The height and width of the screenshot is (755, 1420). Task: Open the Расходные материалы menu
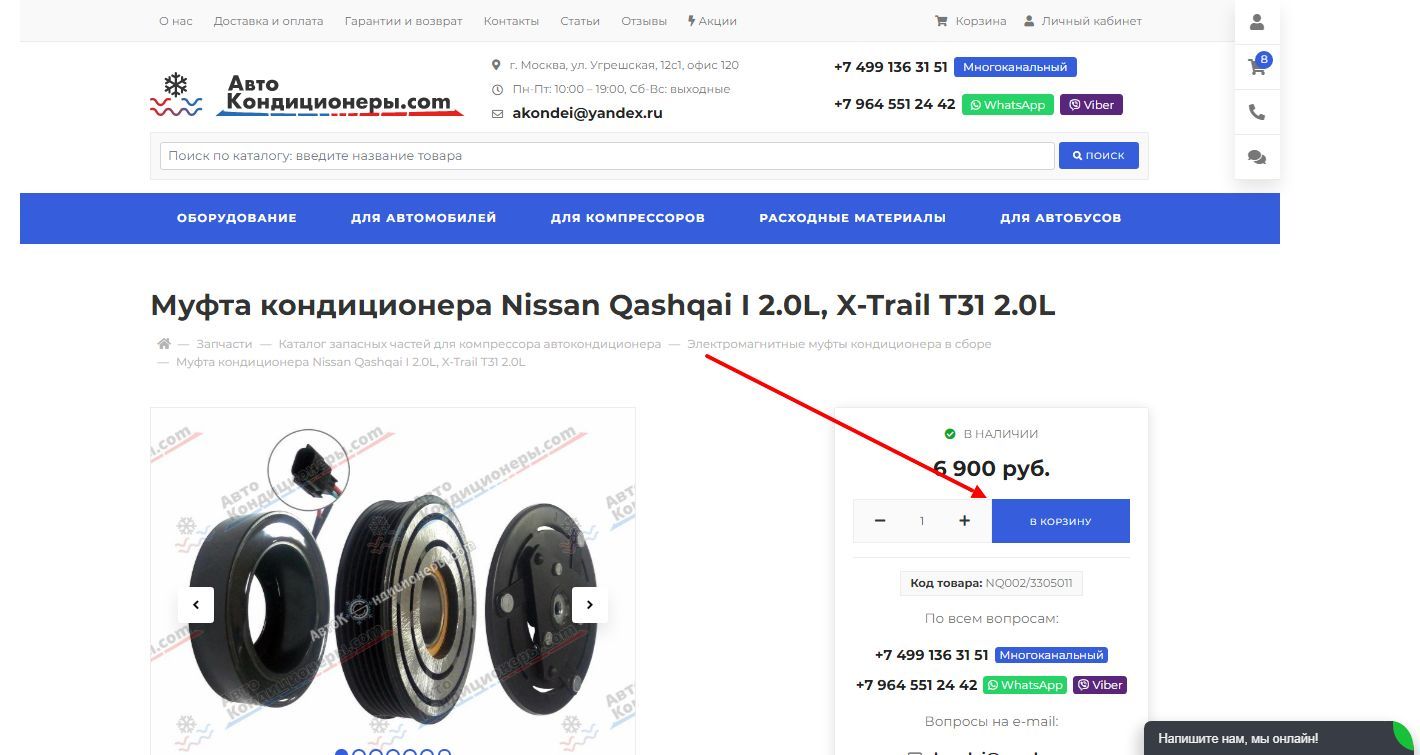coord(853,218)
